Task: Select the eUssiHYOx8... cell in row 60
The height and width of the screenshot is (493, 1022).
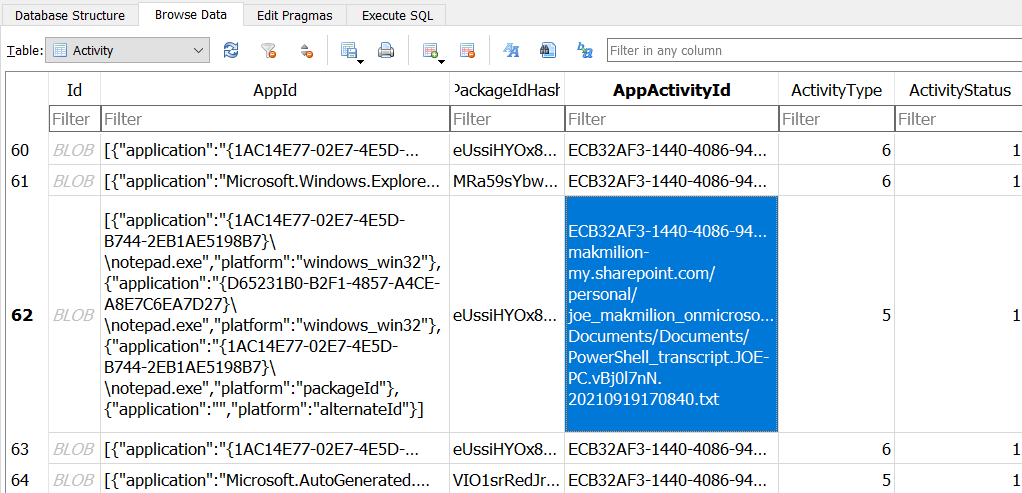Action: coord(507,151)
